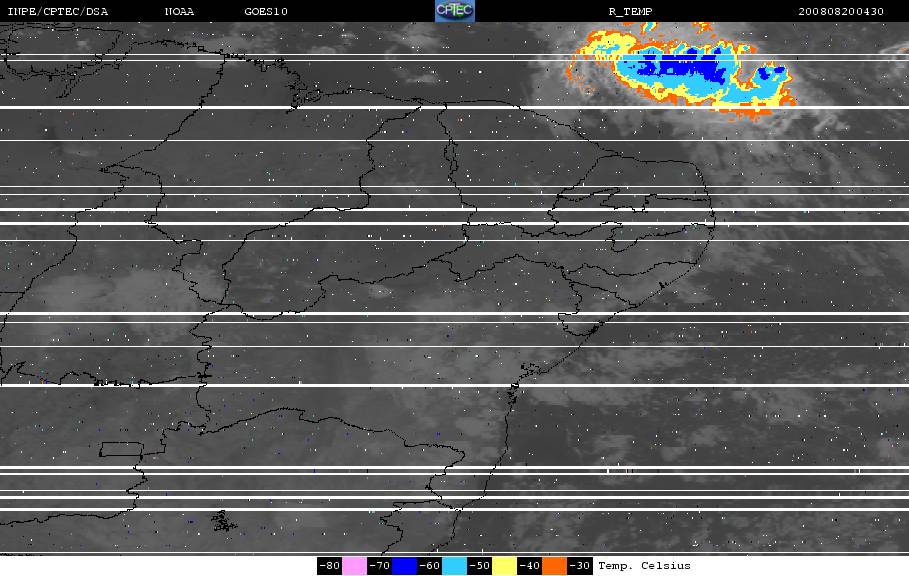The height and width of the screenshot is (576, 909).
Task: Select the INPE/CPTEC/DSA header text
Action: 57,12
